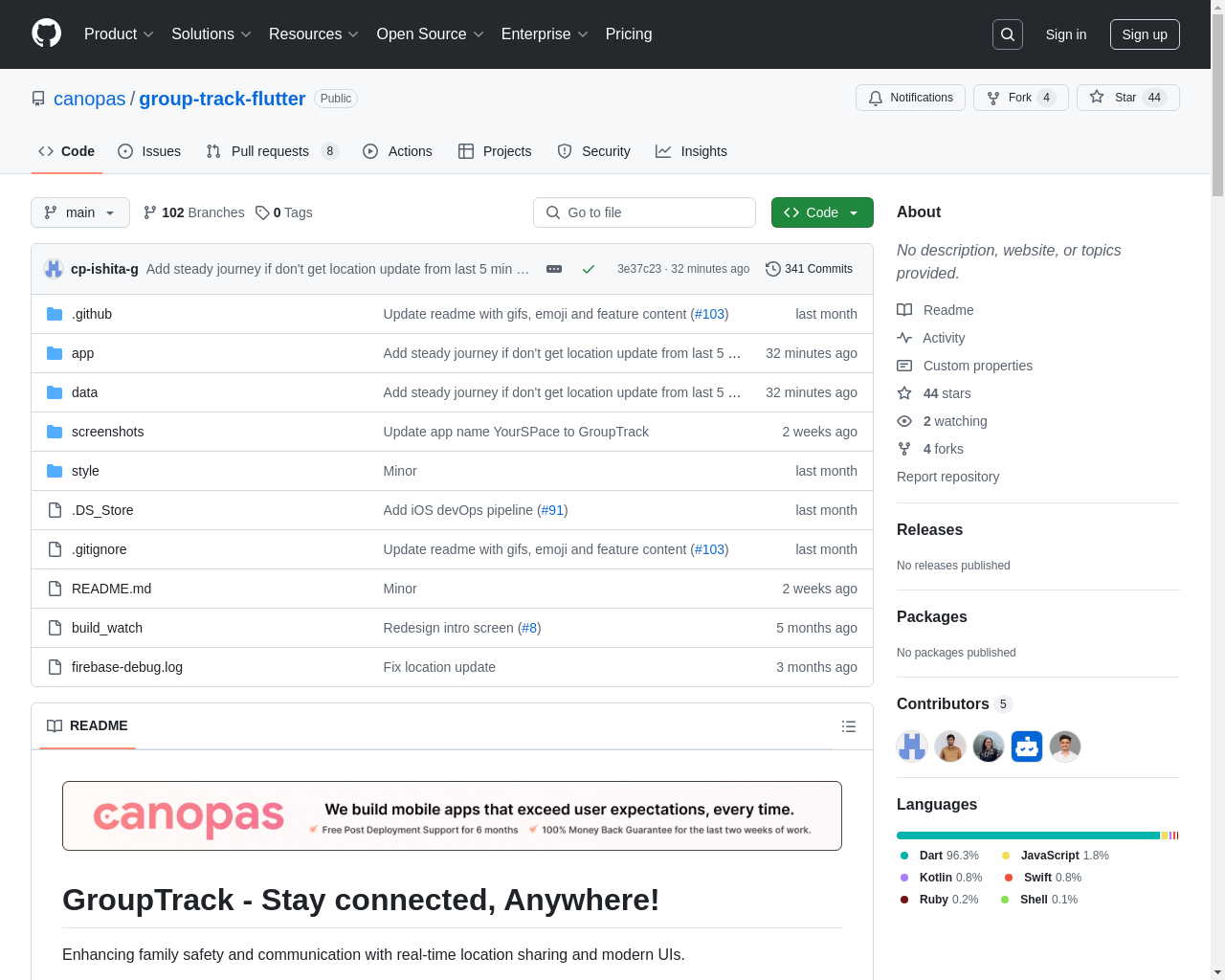1225x980 pixels.
Task: Click the repository icon beside canopas
Action: (38, 99)
